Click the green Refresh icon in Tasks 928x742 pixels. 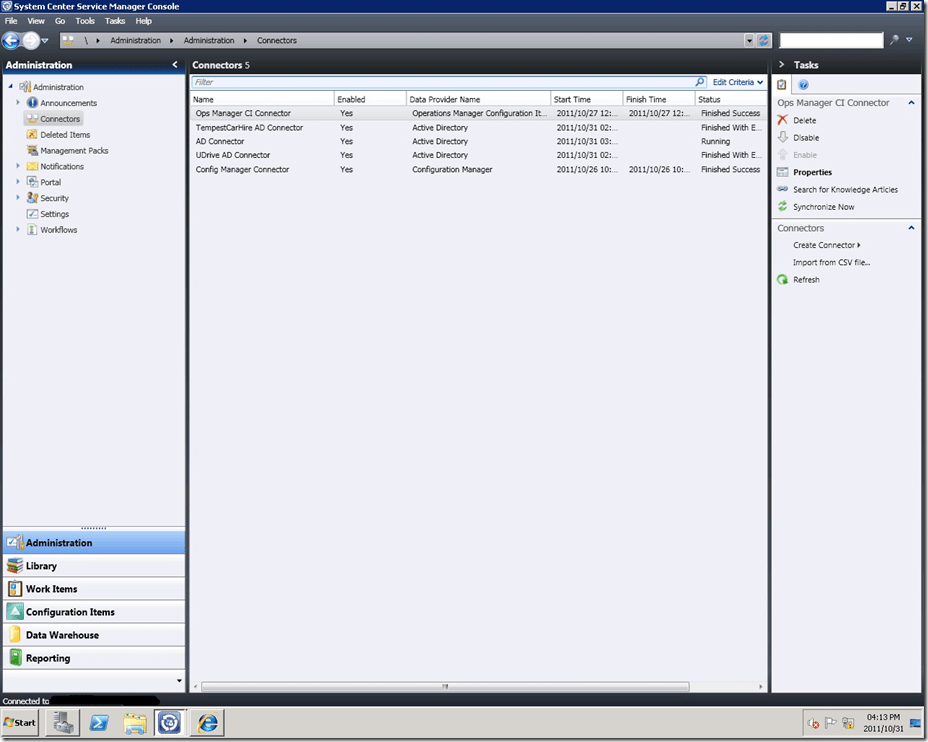point(783,280)
